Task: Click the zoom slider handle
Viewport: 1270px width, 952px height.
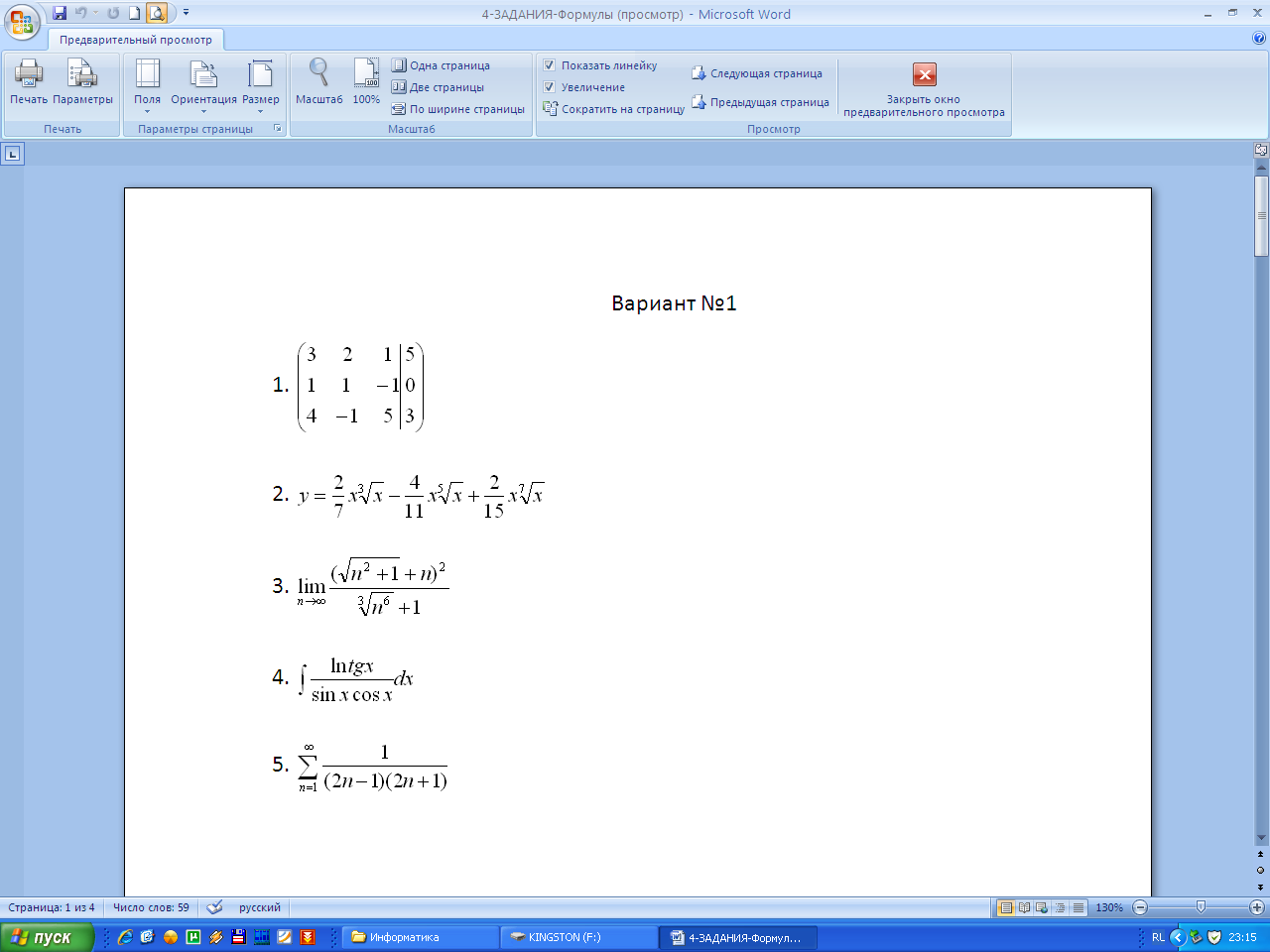Action: (1201, 907)
